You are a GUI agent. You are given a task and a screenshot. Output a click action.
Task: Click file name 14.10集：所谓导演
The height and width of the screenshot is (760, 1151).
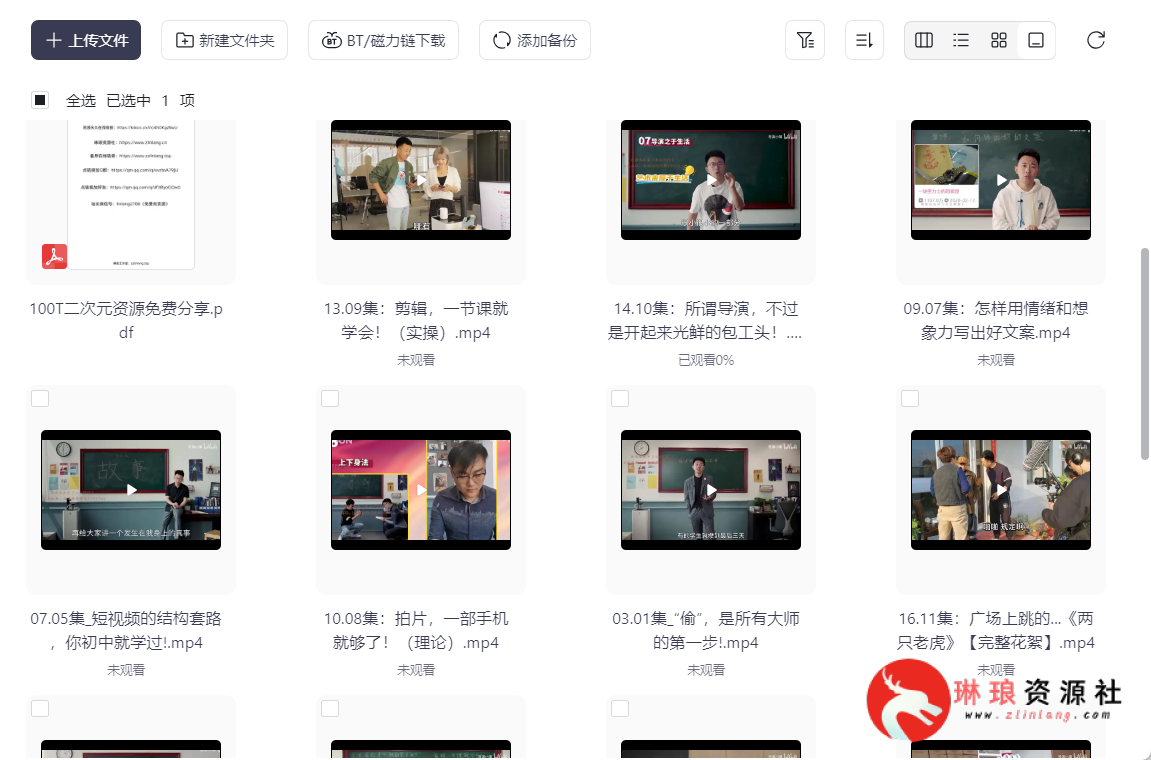(705, 320)
